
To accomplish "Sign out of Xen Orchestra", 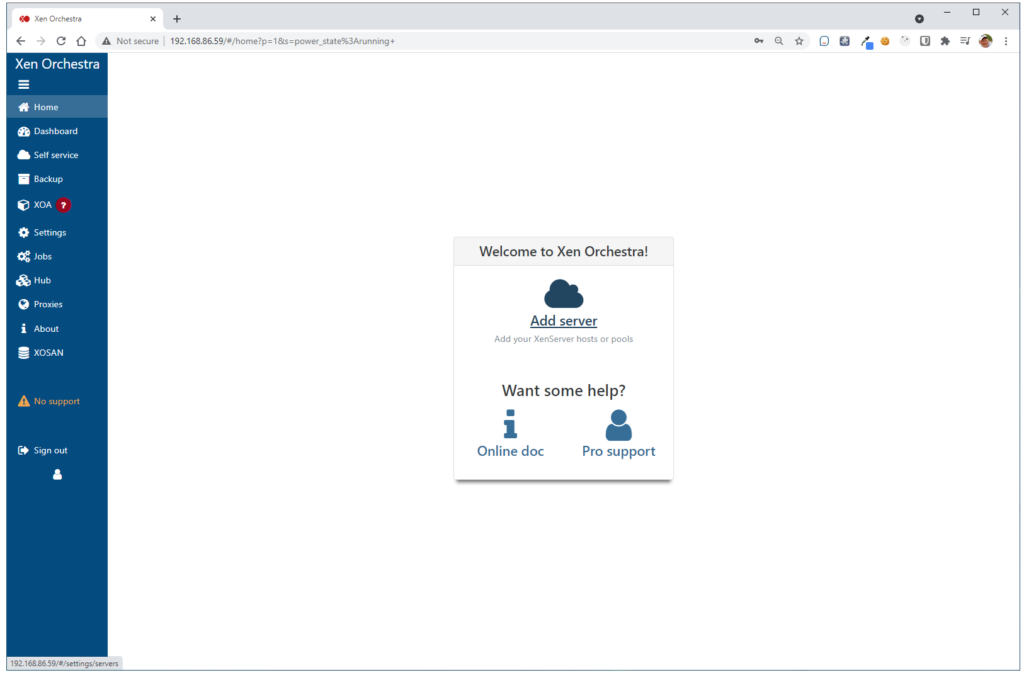I will coord(50,450).
